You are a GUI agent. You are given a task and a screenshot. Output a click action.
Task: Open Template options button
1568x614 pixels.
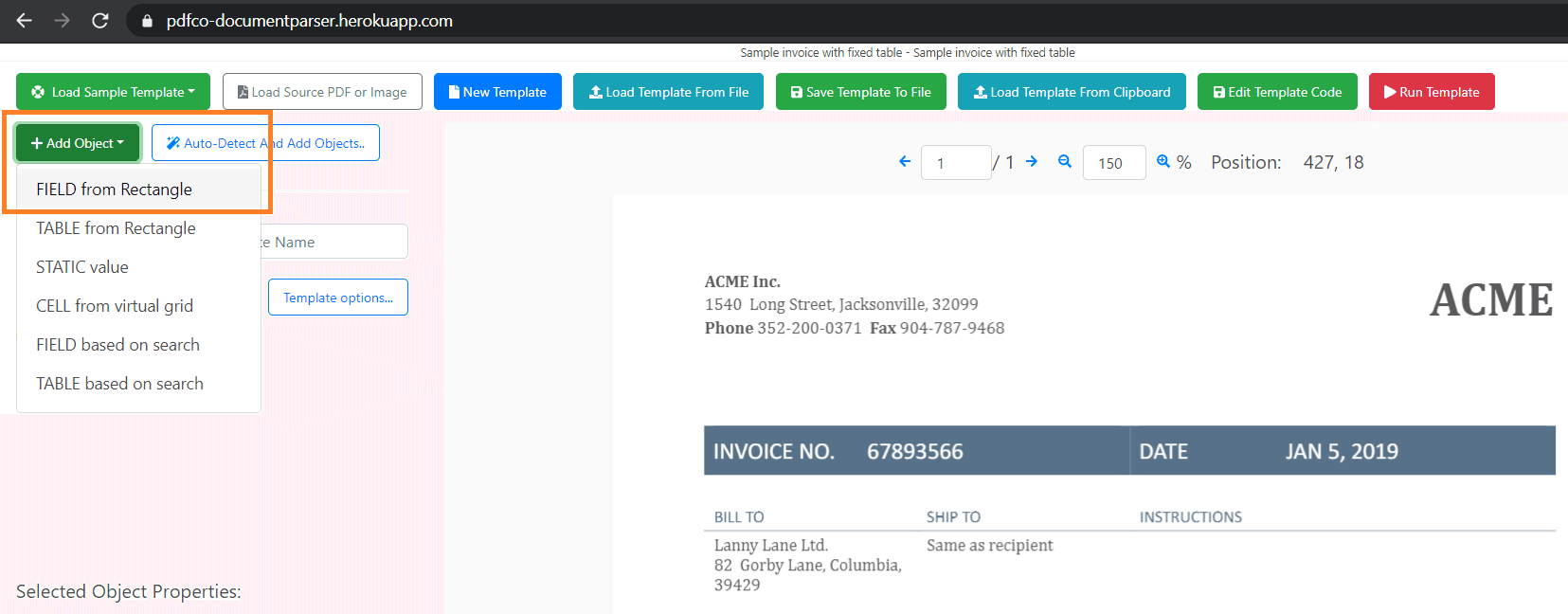(x=337, y=298)
